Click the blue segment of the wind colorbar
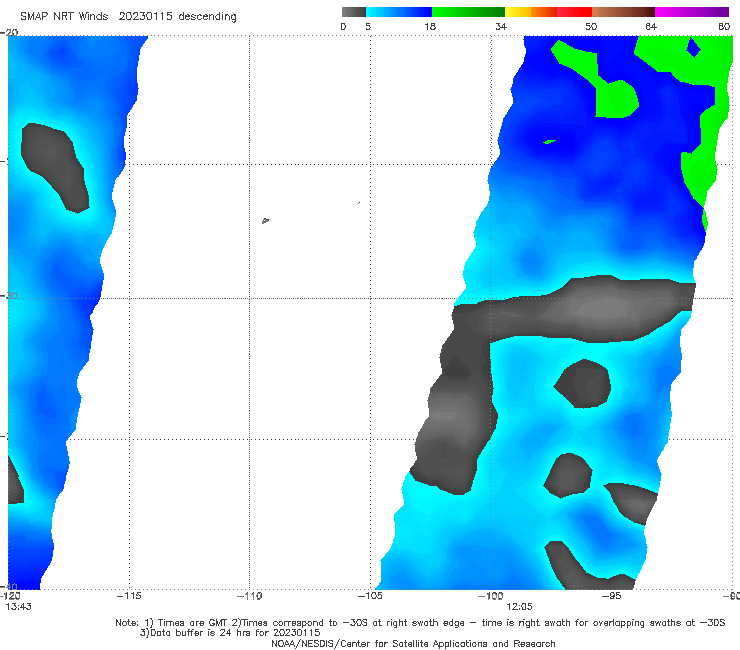 click(x=399, y=12)
